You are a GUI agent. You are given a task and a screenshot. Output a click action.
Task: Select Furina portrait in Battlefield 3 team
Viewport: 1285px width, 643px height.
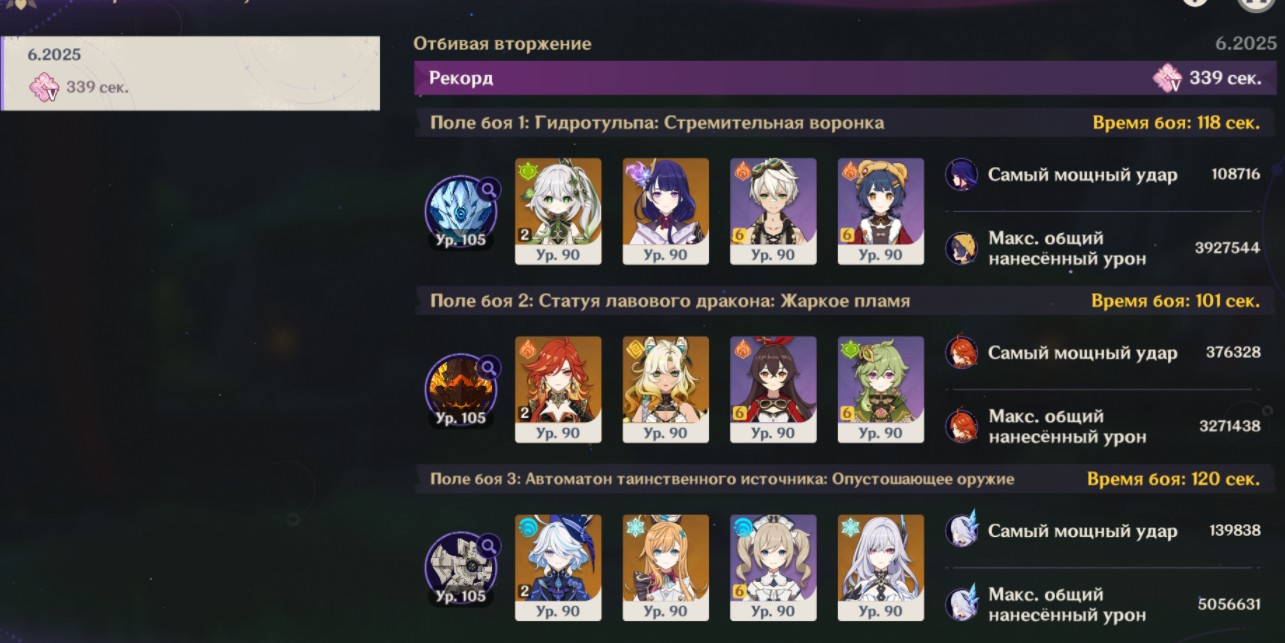(x=558, y=568)
